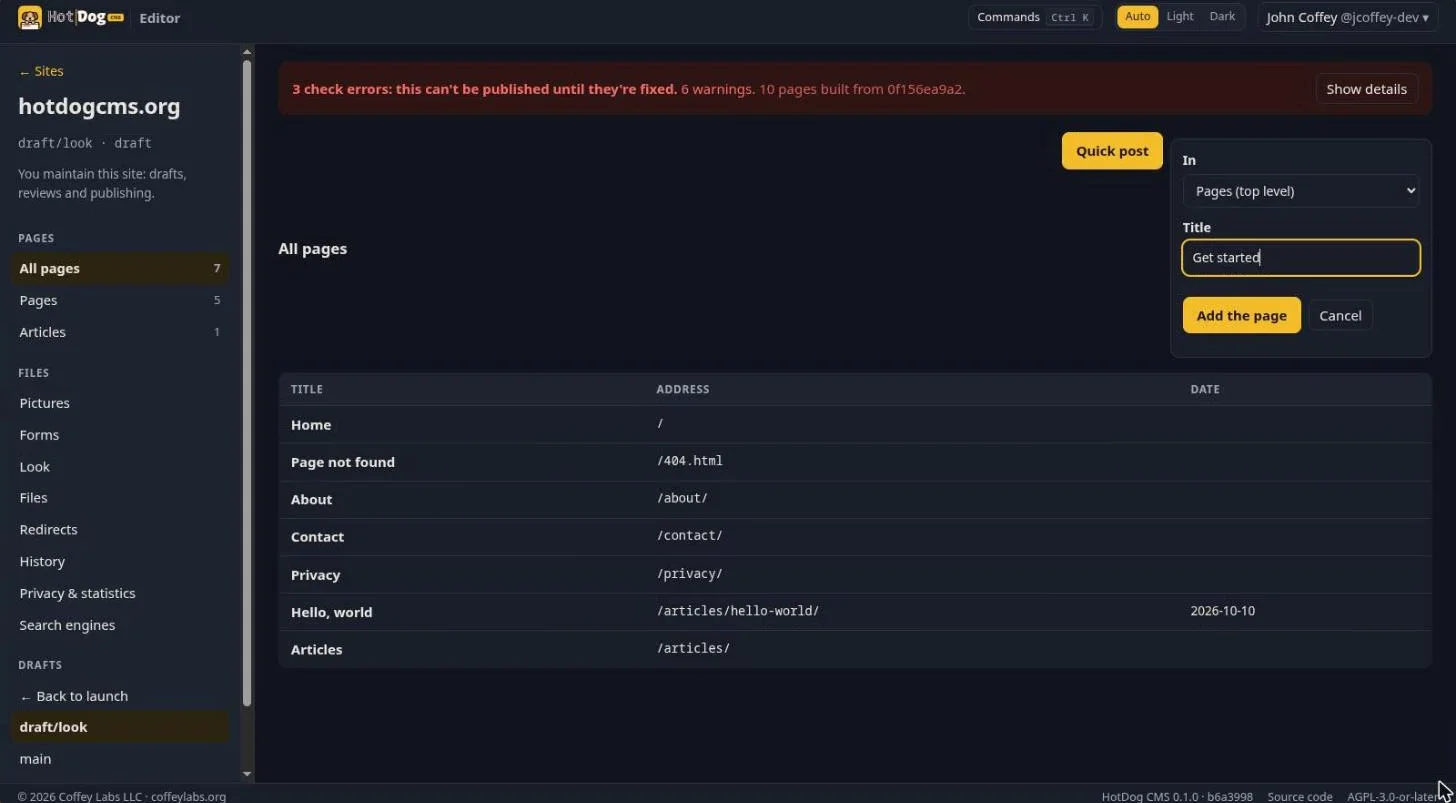
Task: Switch theme to Dark mode
Action: 1222,17
